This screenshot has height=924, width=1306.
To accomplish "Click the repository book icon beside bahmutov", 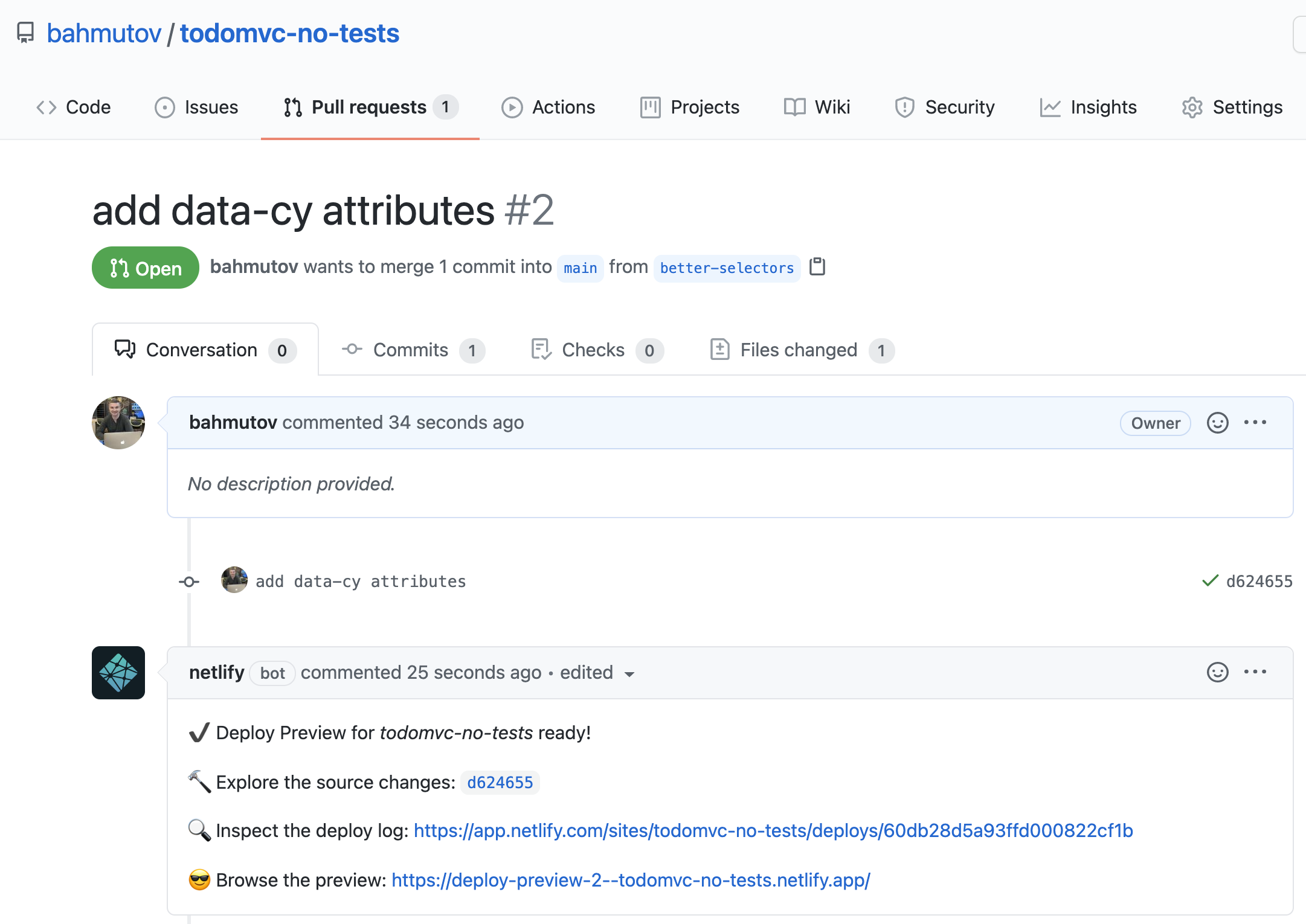I will [x=25, y=33].
